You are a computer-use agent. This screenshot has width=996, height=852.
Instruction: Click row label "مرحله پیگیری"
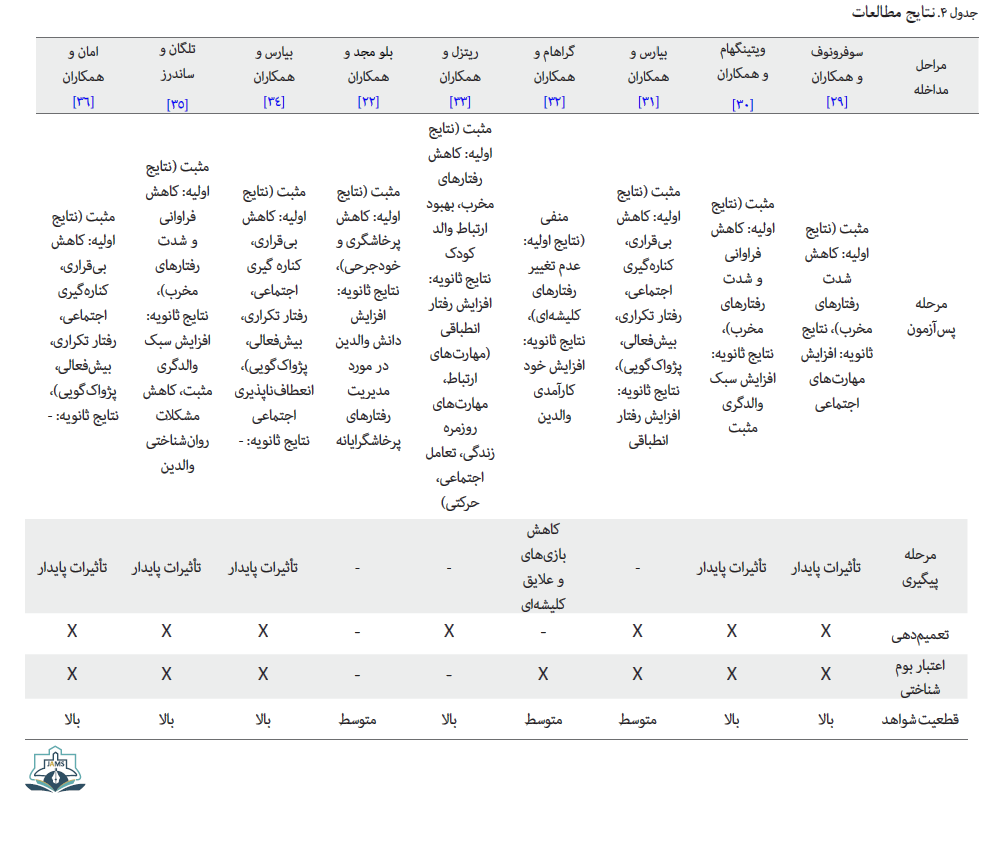920,567
